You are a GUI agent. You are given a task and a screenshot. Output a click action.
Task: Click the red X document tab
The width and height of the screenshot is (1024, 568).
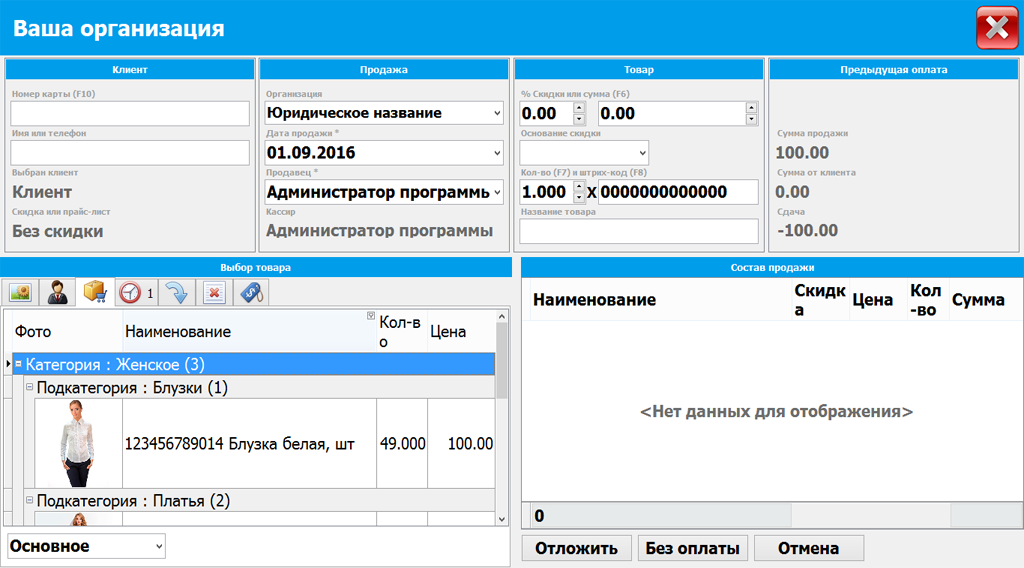tap(214, 292)
